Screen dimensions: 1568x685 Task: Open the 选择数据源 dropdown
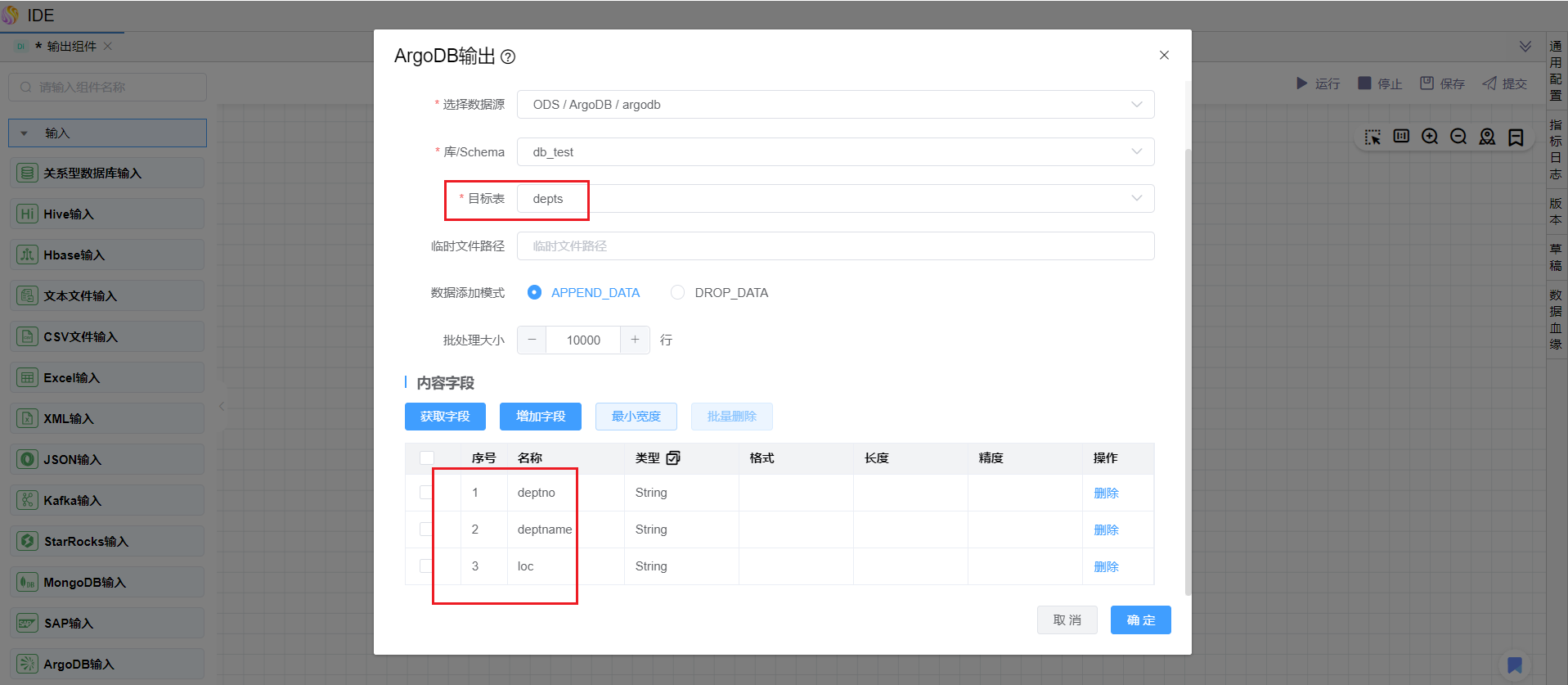pos(835,105)
